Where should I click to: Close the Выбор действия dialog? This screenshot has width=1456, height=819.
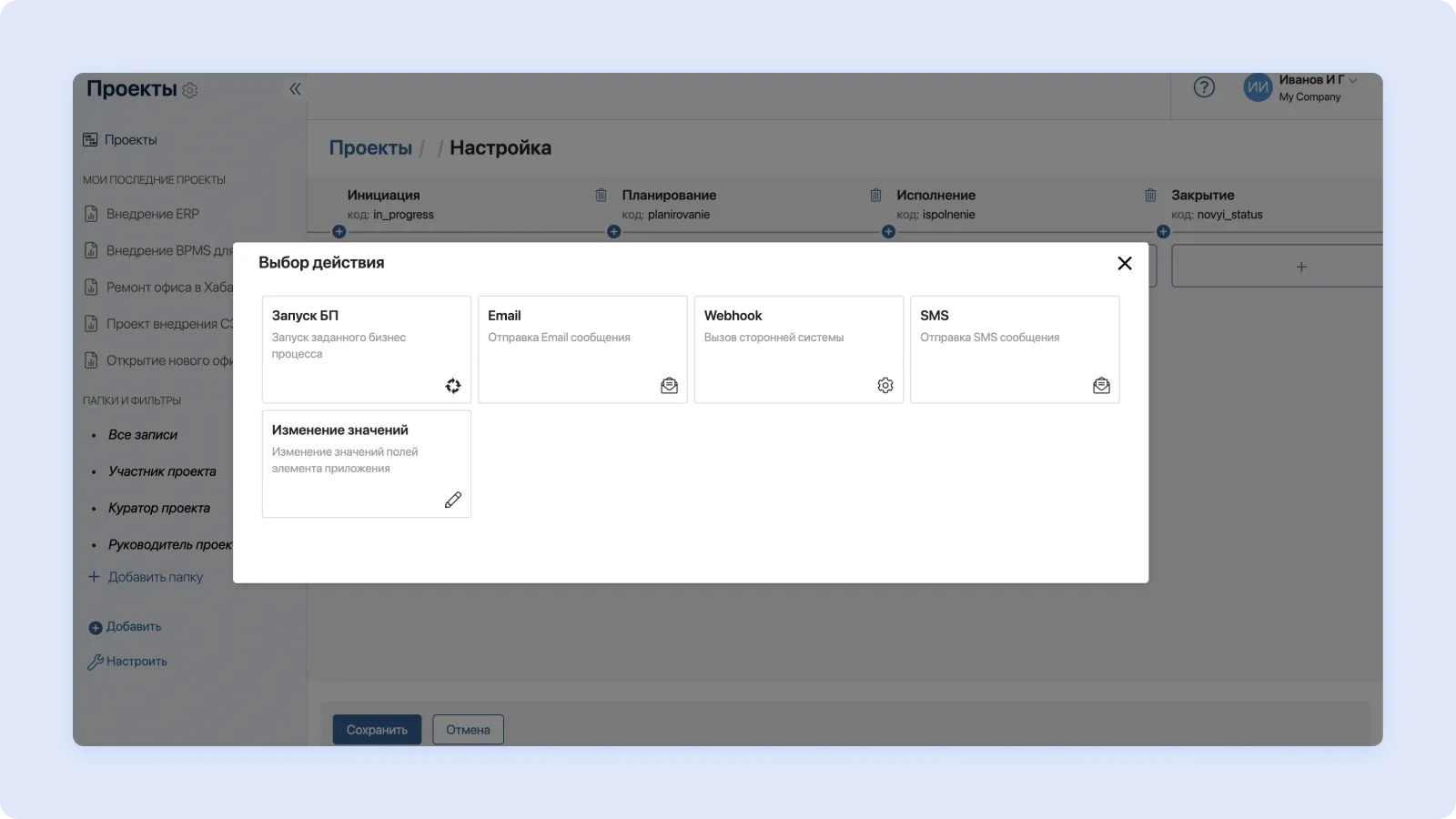point(1125,263)
